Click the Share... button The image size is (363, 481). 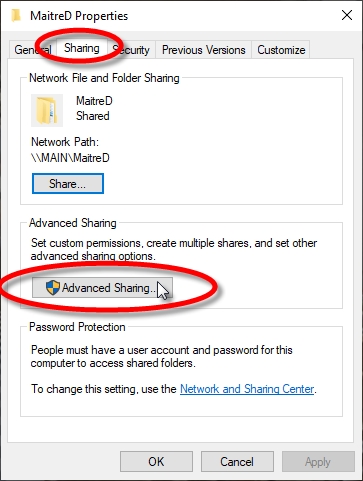[68, 183]
